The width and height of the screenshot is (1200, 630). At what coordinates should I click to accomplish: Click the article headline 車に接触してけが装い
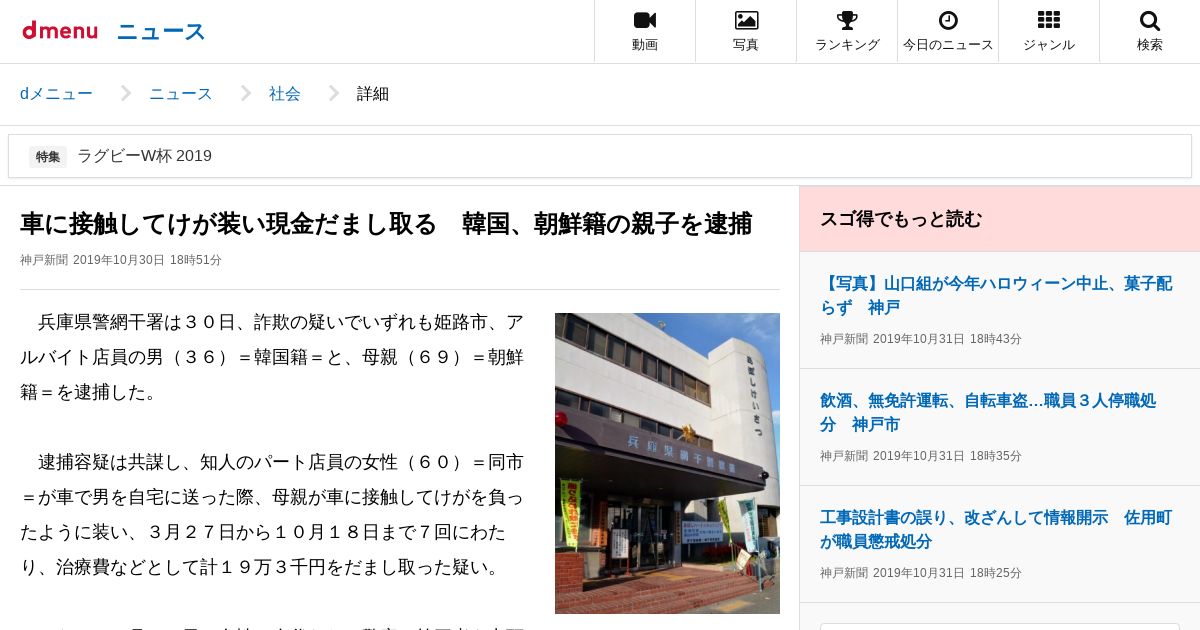(386, 224)
